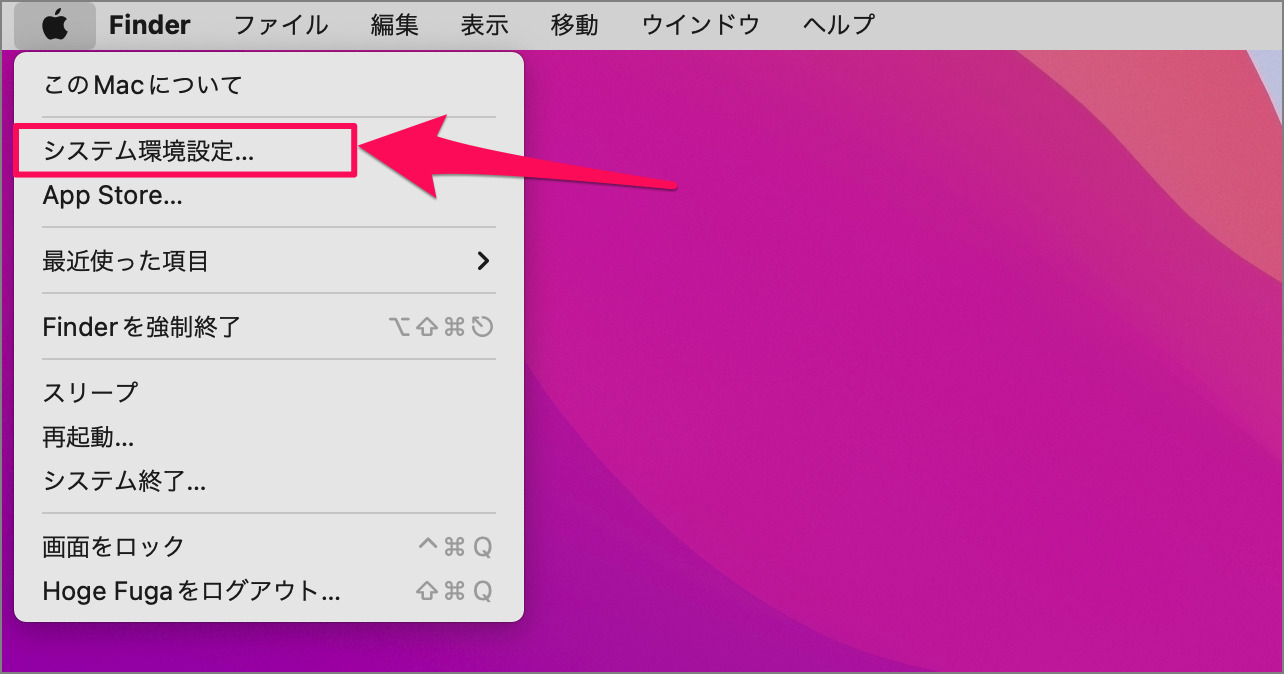Click the 移動 menu in the menu bar

(573, 24)
